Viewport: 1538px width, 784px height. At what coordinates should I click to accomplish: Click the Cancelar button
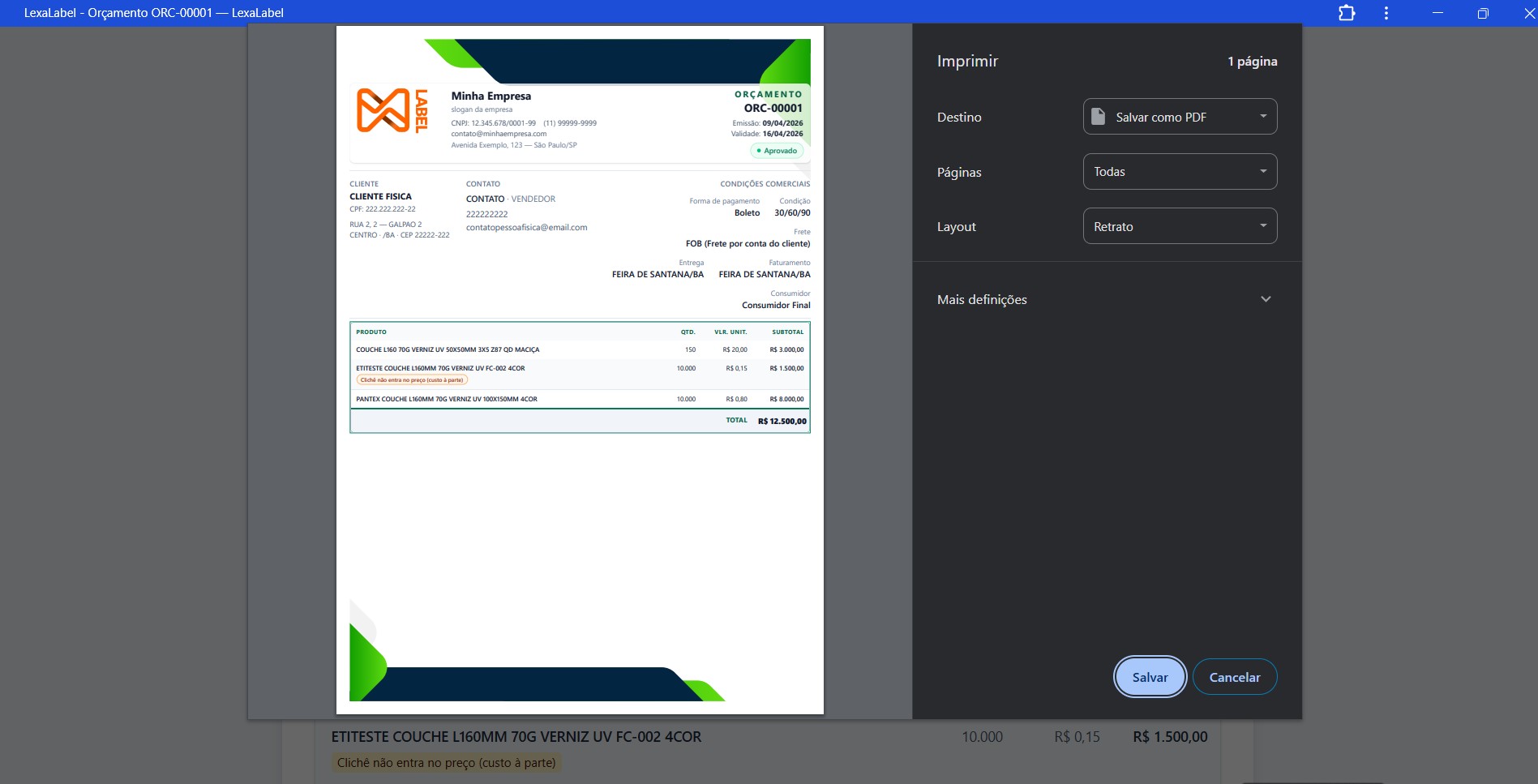click(1235, 677)
